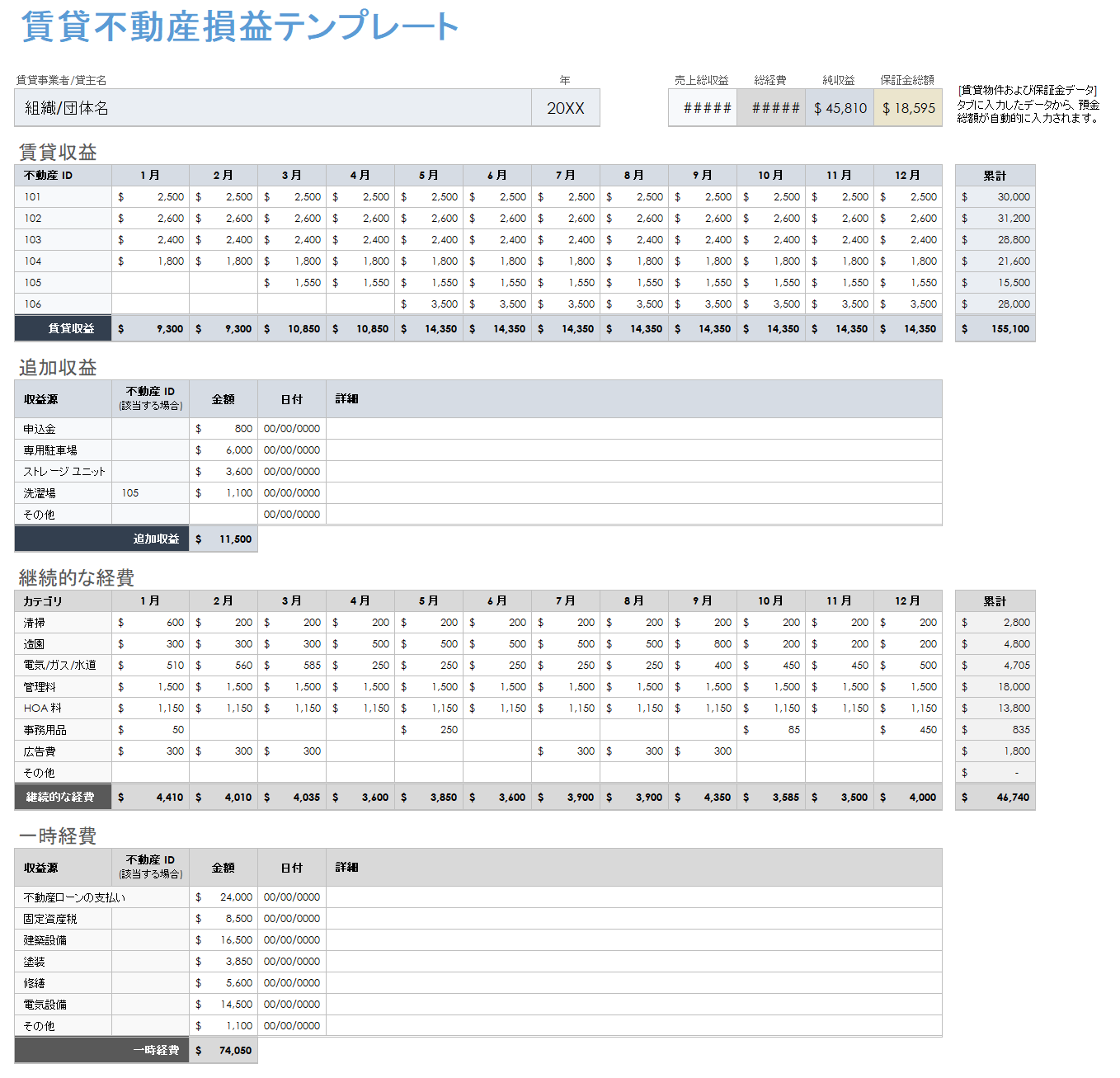The image size is (1120, 1078).
Task: Select the 電気設備 row label
Action: coord(64,1005)
